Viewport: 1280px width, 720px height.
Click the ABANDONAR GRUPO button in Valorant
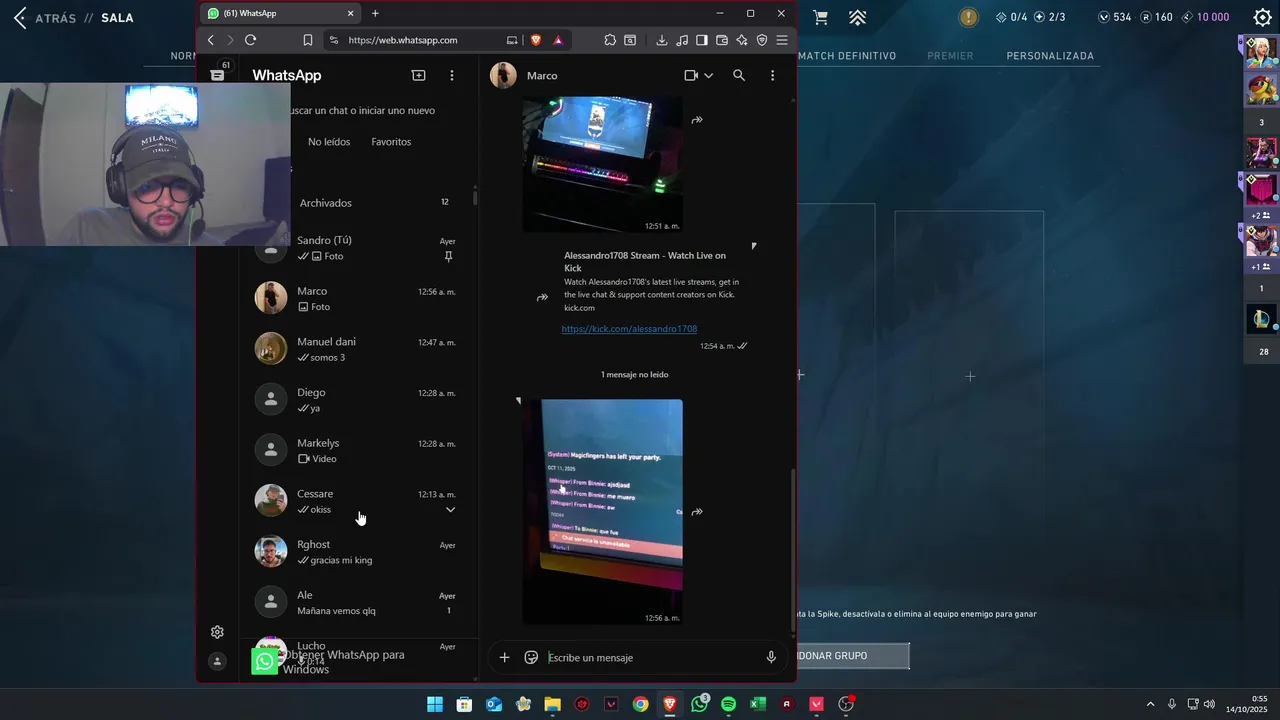(853, 656)
